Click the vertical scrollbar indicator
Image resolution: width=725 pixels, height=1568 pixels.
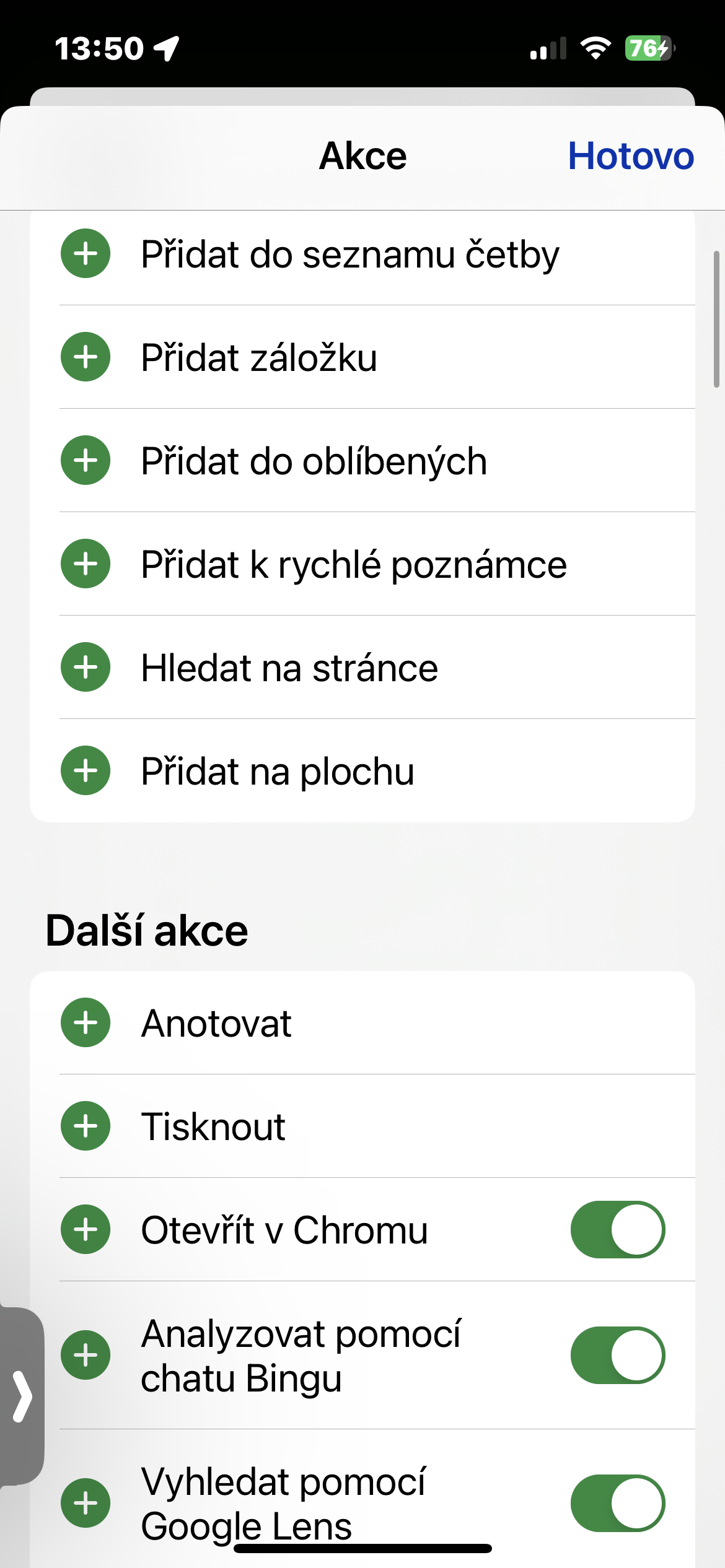(x=716, y=320)
